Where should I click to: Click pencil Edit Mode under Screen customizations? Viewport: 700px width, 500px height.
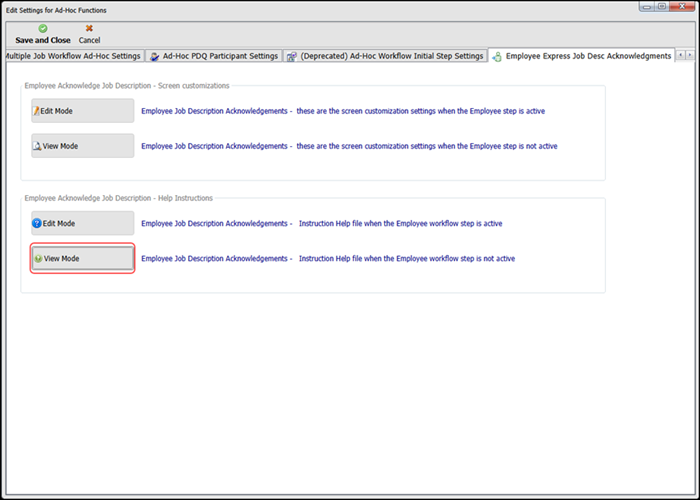(x=82, y=111)
